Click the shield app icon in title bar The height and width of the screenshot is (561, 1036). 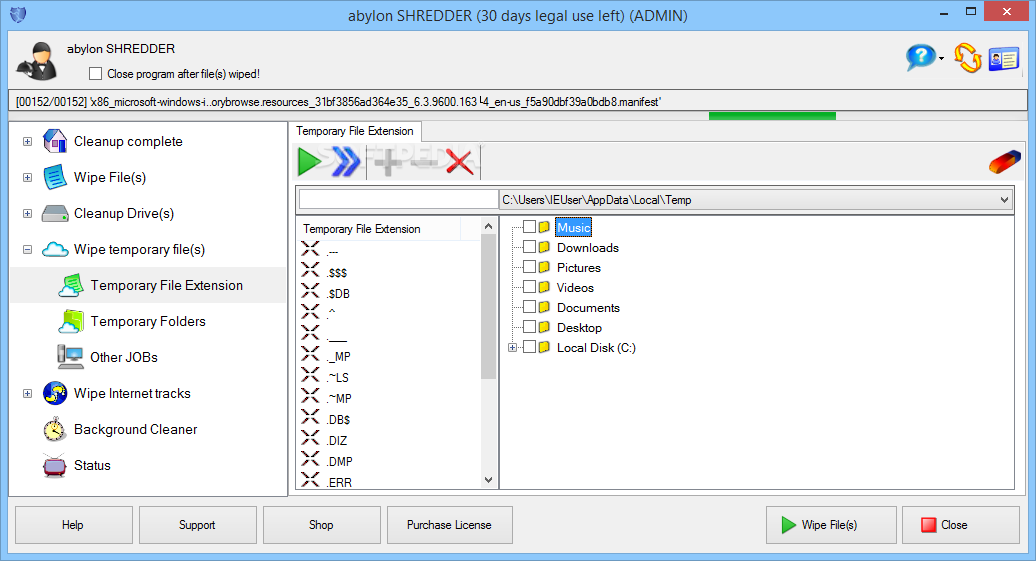click(x=18, y=15)
